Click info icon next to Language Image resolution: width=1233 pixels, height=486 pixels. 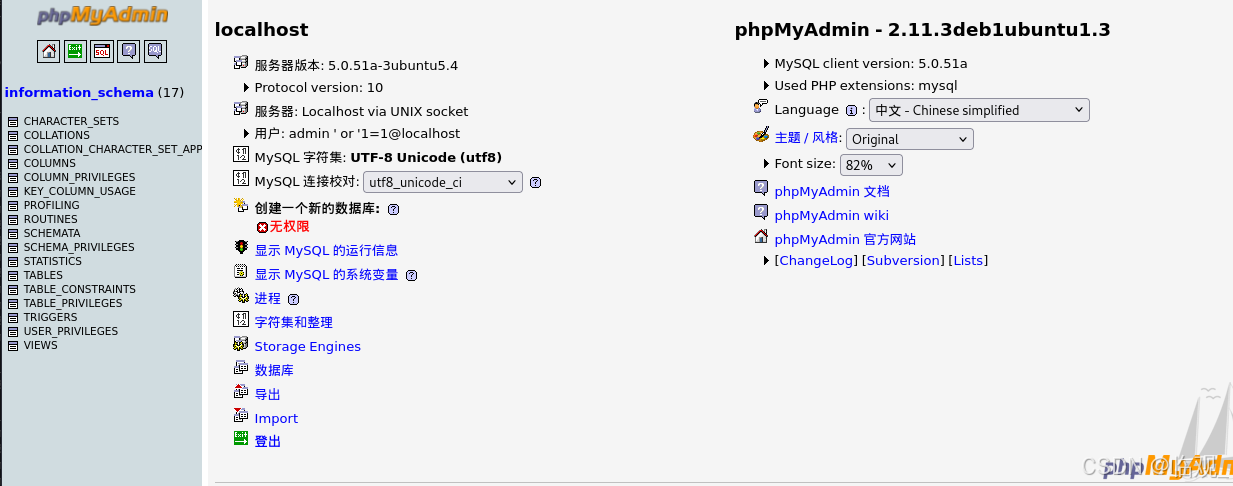pos(852,111)
